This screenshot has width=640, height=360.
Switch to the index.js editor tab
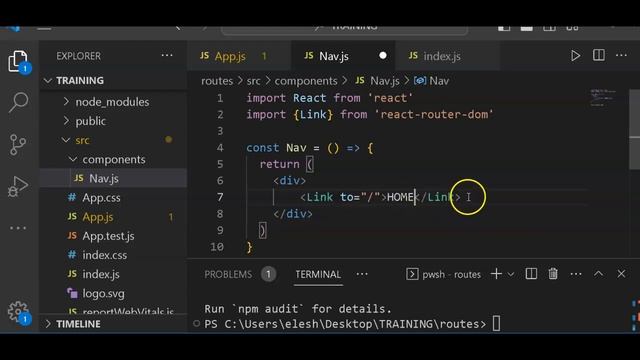(442, 56)
